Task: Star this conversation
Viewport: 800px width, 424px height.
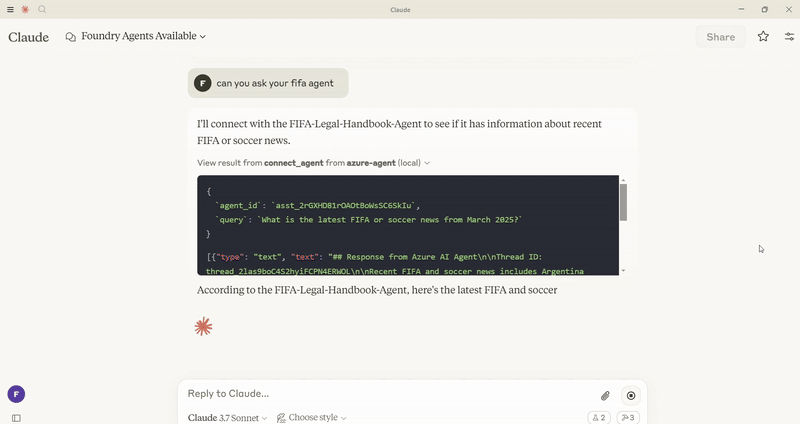Action: 763,37
